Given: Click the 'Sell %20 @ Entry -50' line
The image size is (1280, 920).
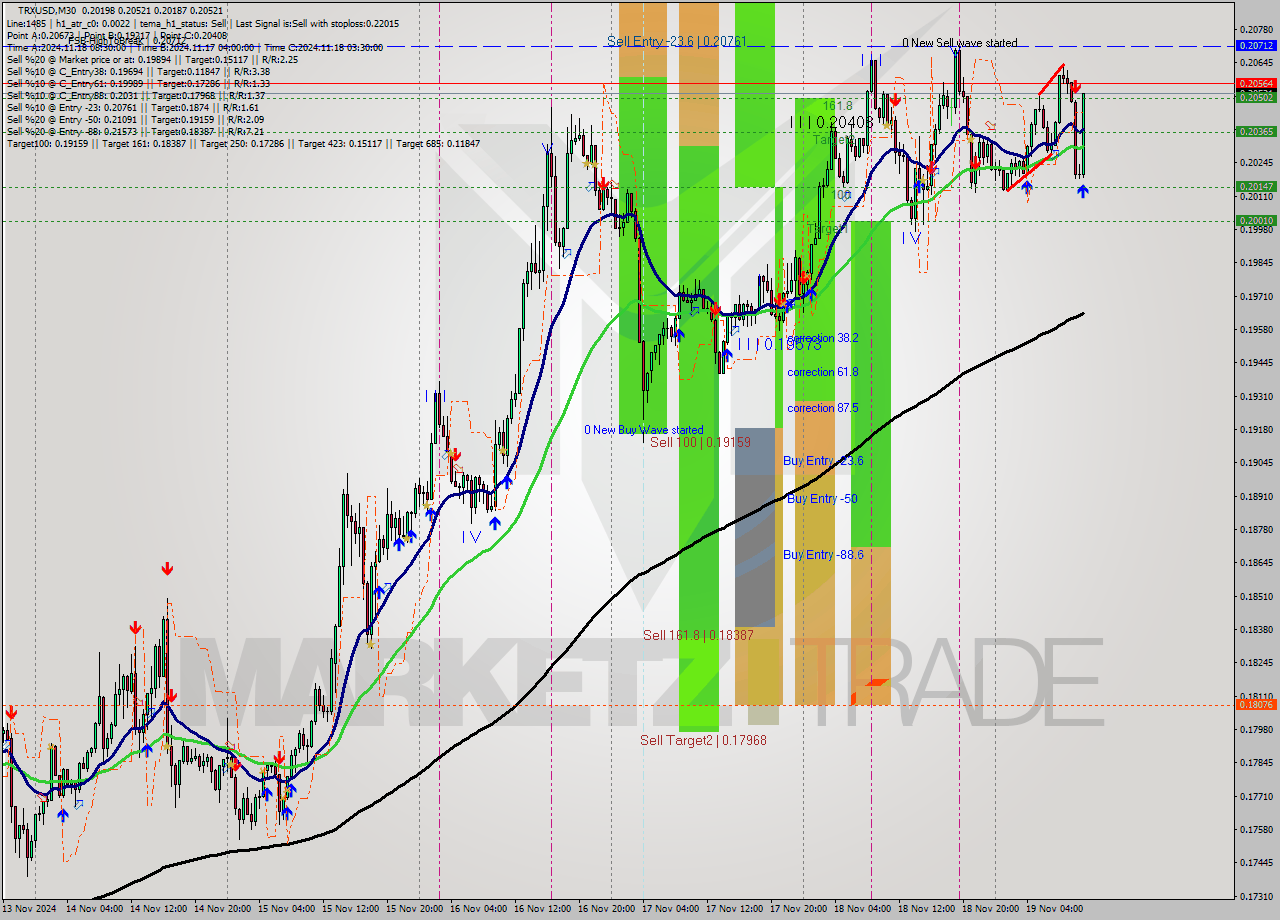Looking at the screenshot, I should coord(135,119).
